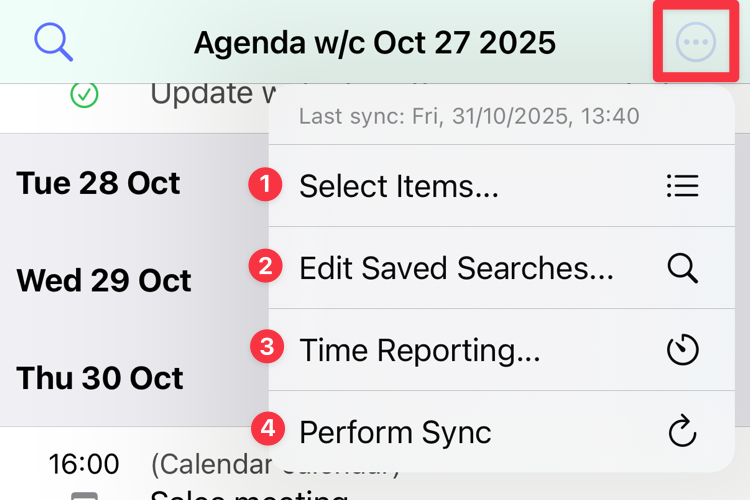Tap the Thu 30 Oct day header
The image size is (750, 500).
coord(100,378)
